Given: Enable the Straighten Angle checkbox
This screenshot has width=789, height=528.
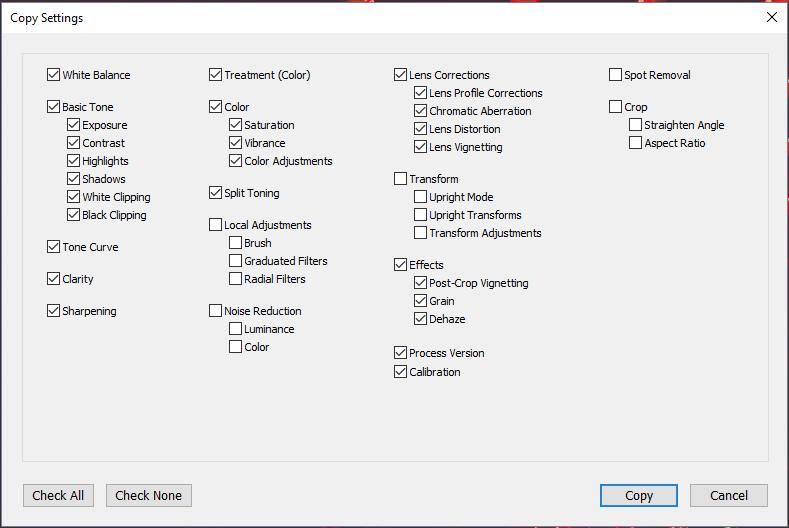Looking at the screenshot, I should [635, 125].
